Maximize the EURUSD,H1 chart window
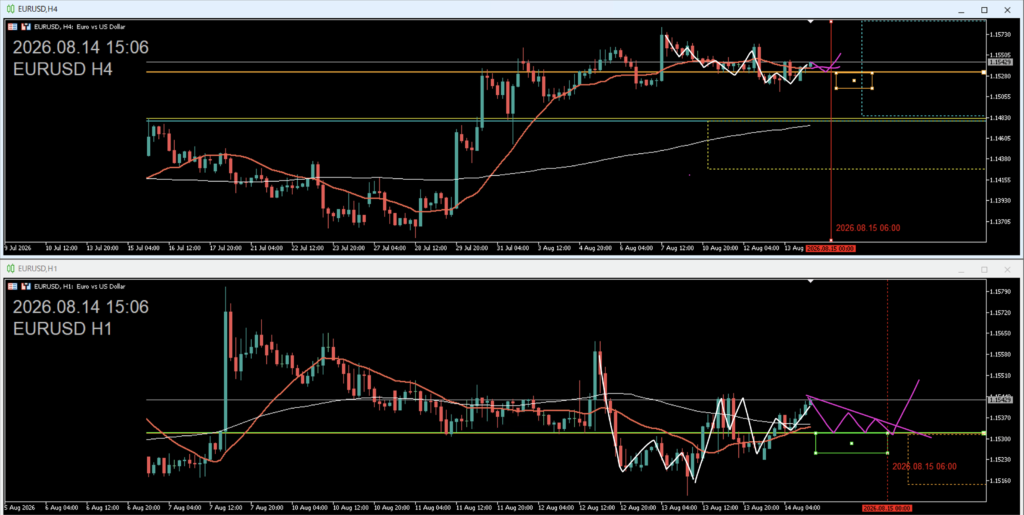1024x515 pixels. point(984,270)
